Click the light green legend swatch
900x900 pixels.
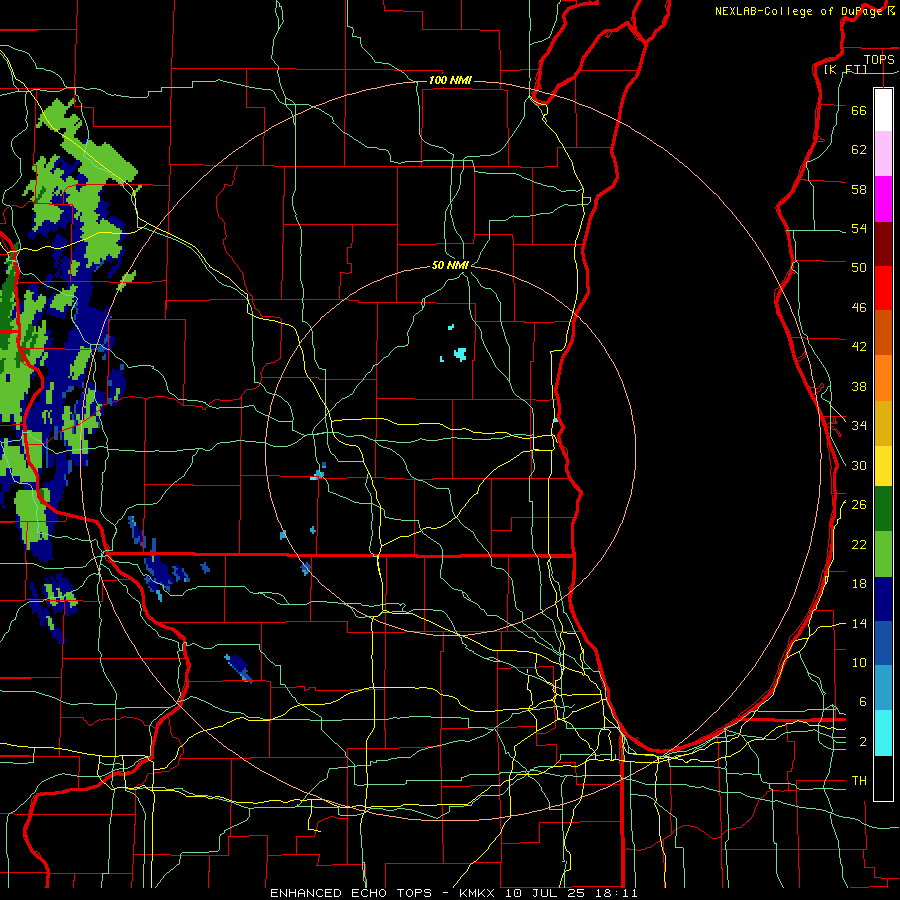coord(883,554)
